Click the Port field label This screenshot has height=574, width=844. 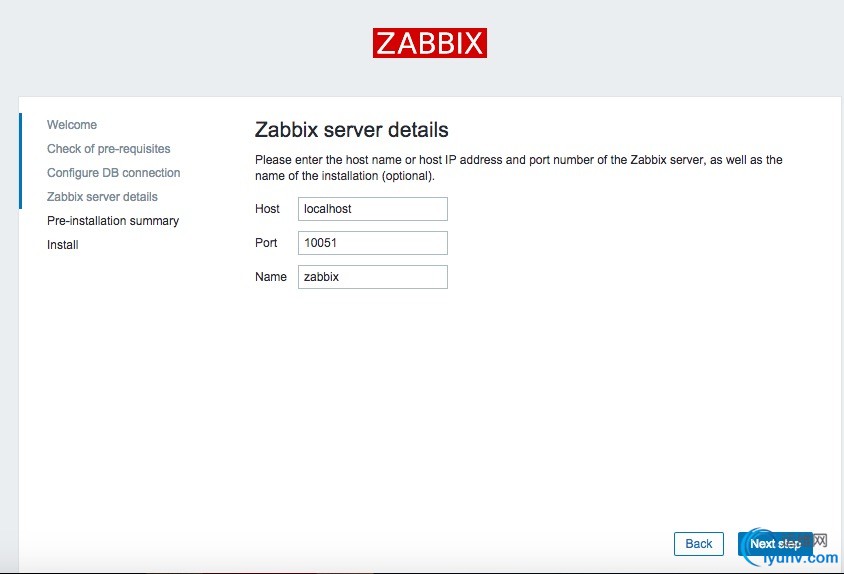point(266,243)
